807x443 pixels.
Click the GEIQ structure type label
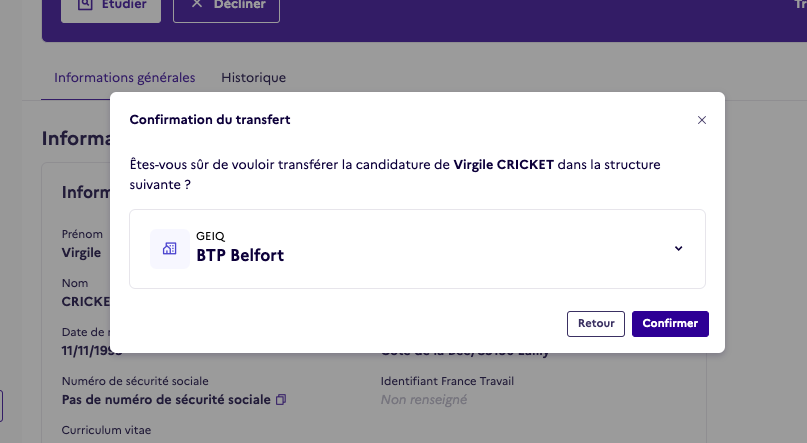210,236
